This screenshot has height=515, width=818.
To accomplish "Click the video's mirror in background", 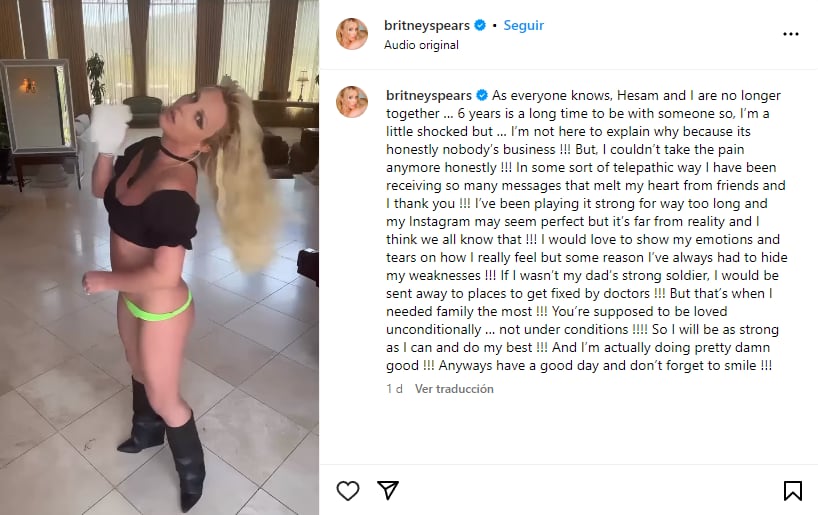I will point(38,105).
